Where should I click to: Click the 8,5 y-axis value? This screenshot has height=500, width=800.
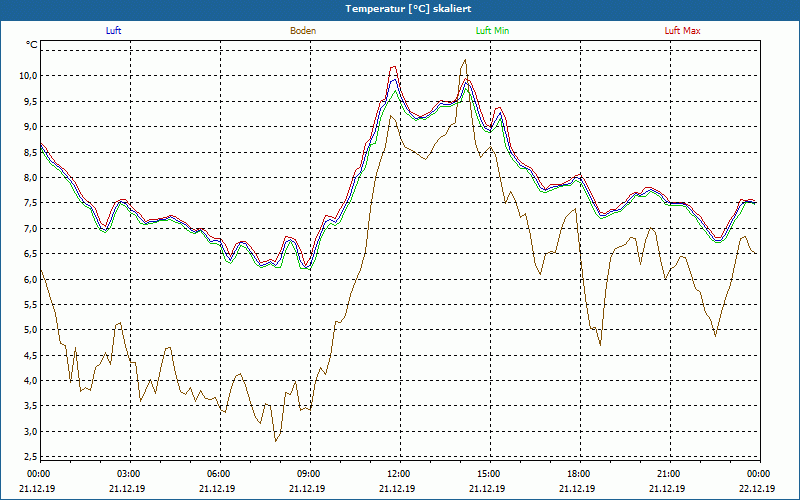tap(30, 152)
